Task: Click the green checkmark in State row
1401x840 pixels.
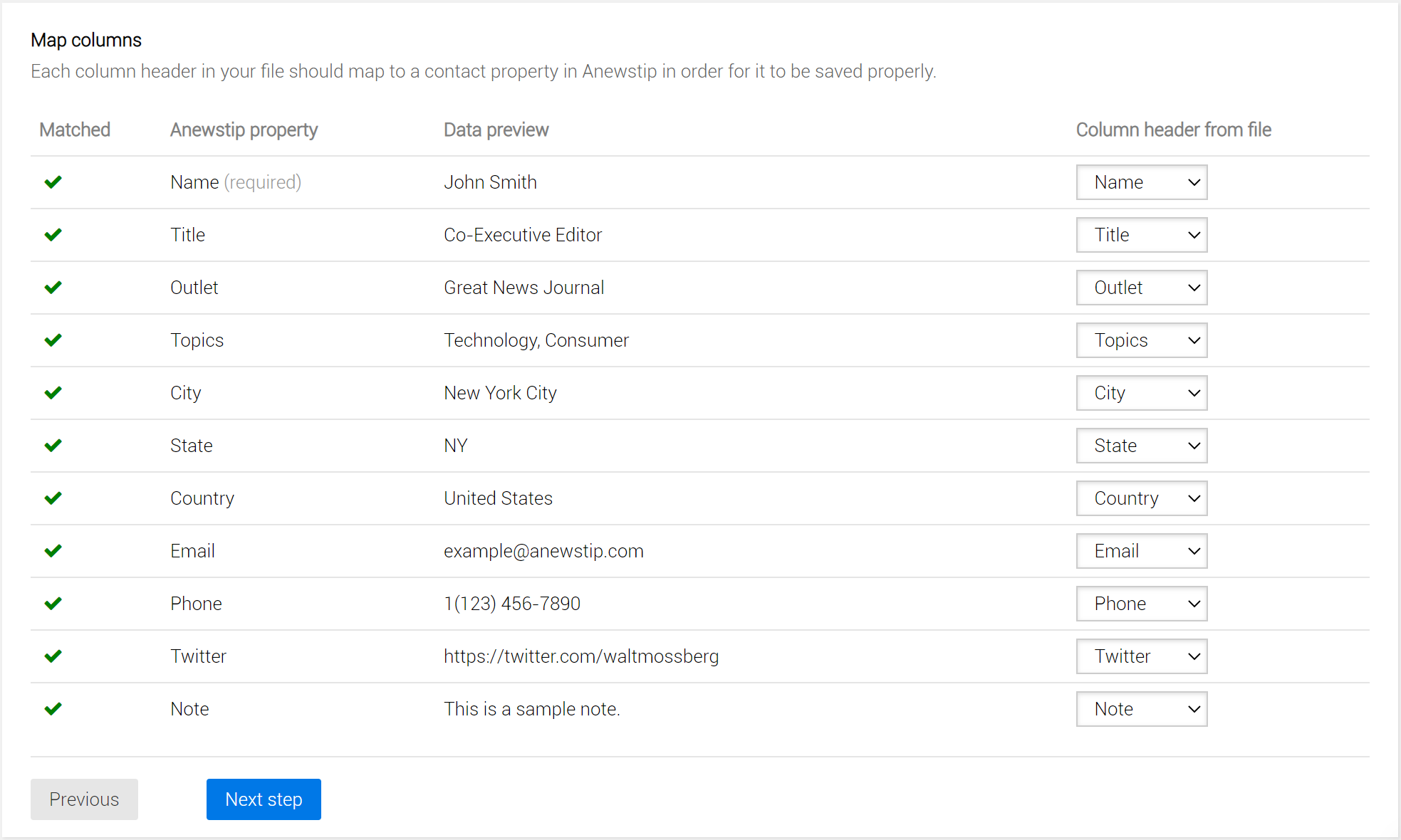Action: (x=53, y=446)
